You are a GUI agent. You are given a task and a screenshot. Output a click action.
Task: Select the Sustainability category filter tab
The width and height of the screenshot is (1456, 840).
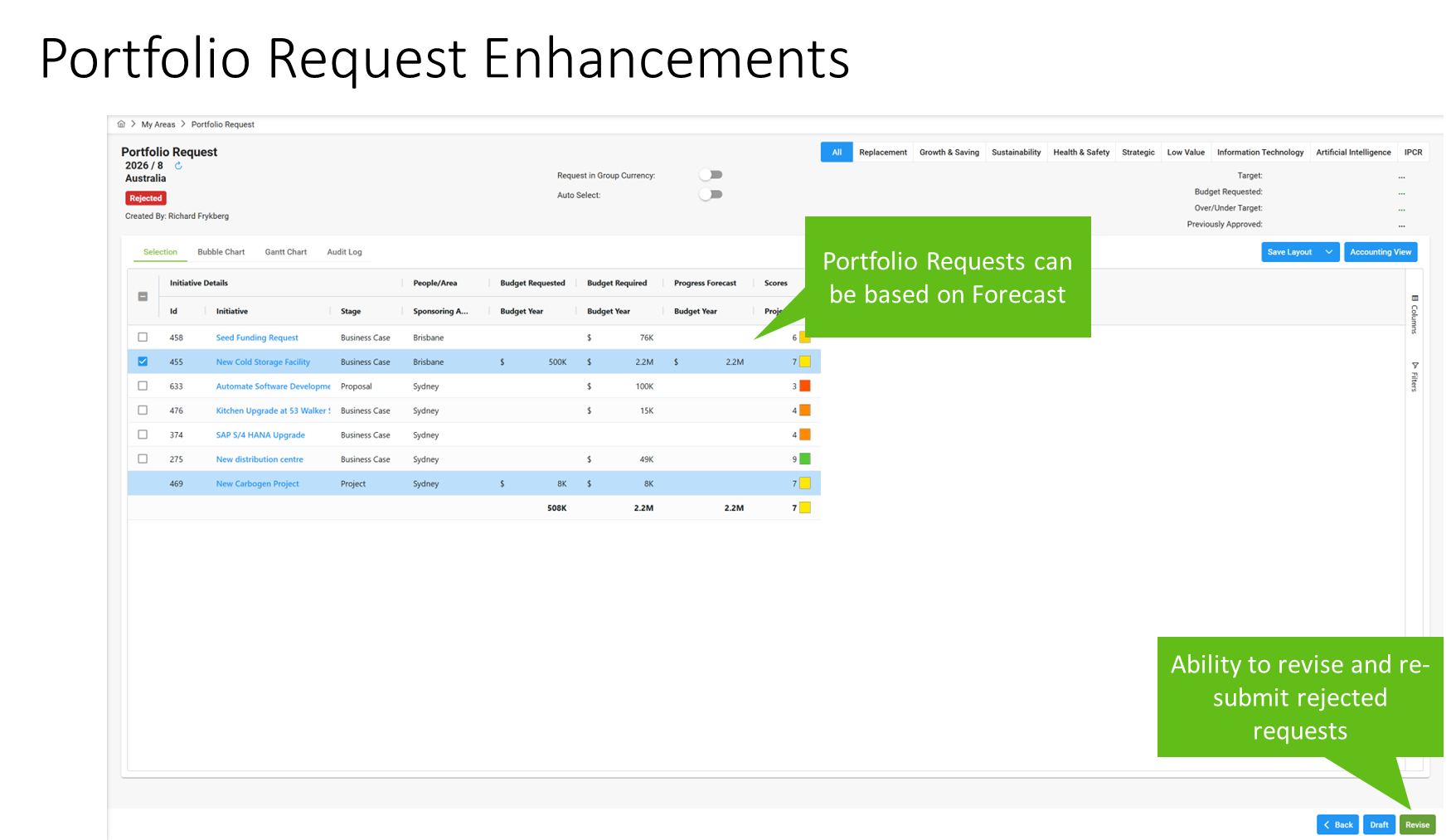(x=1016, y=153)
